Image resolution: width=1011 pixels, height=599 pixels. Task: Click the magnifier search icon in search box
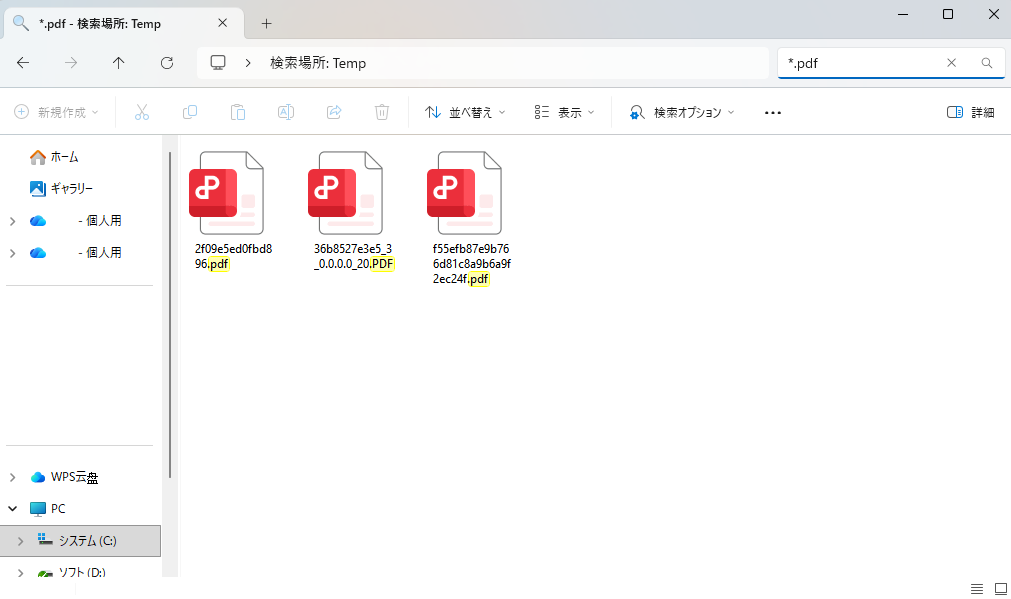coord(986,63)
